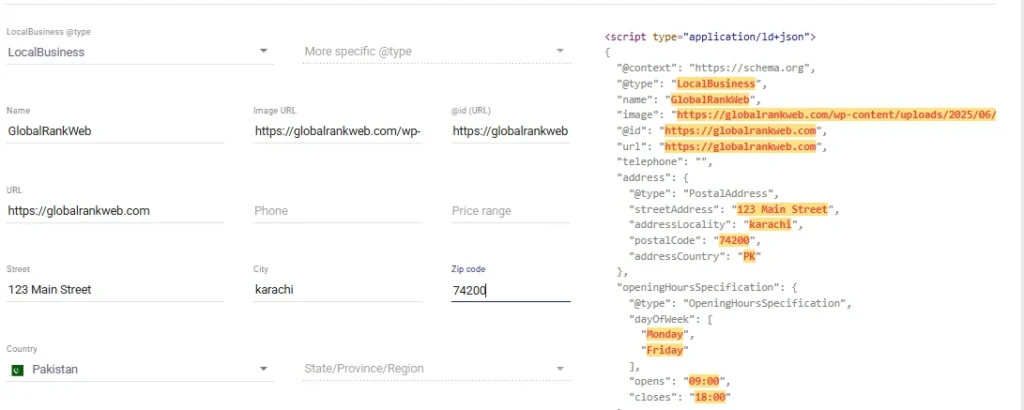This screenshot has height=410, width=1024.
Task: Click the highlighted "Friday" in the code
Action: 665,351
